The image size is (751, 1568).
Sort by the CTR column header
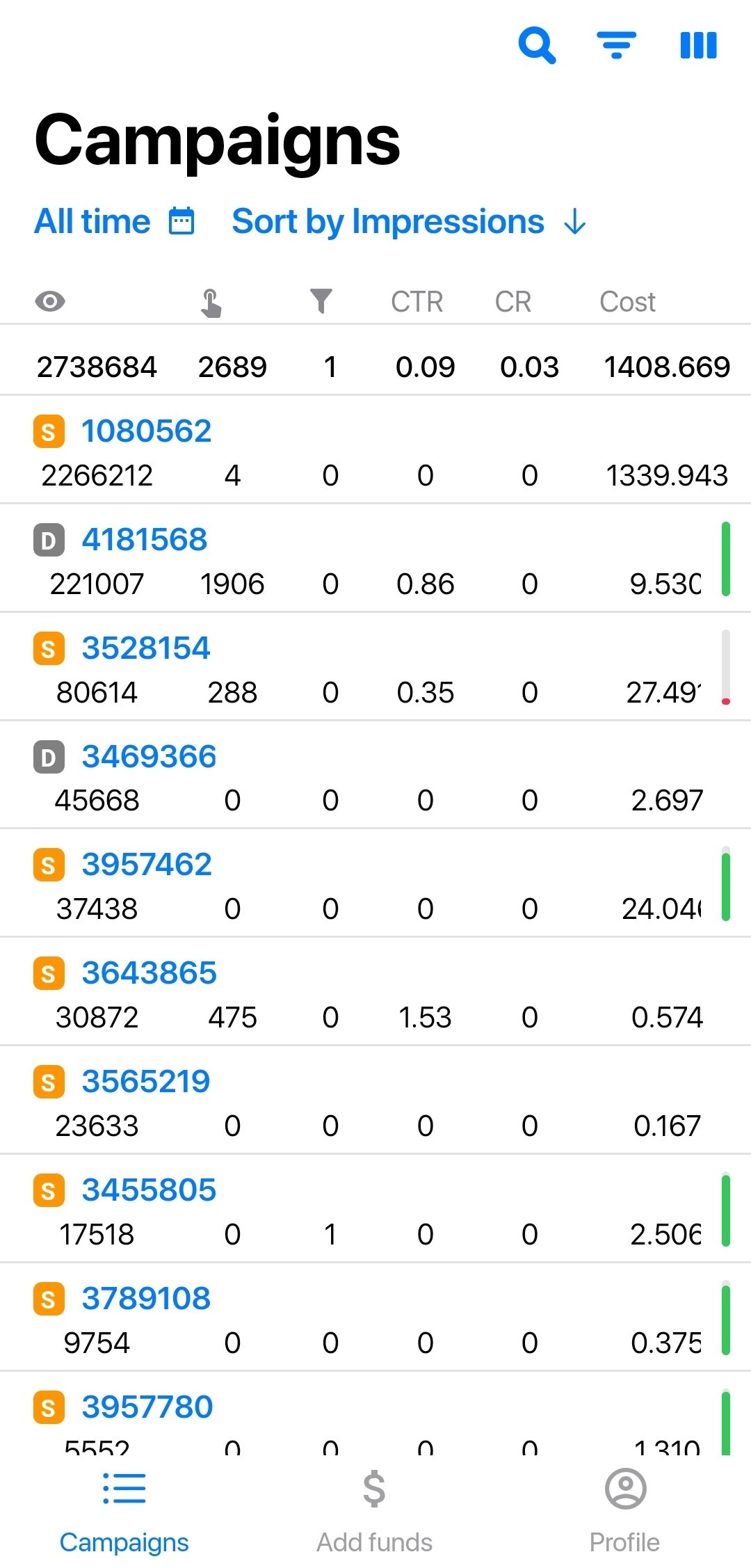417,302
